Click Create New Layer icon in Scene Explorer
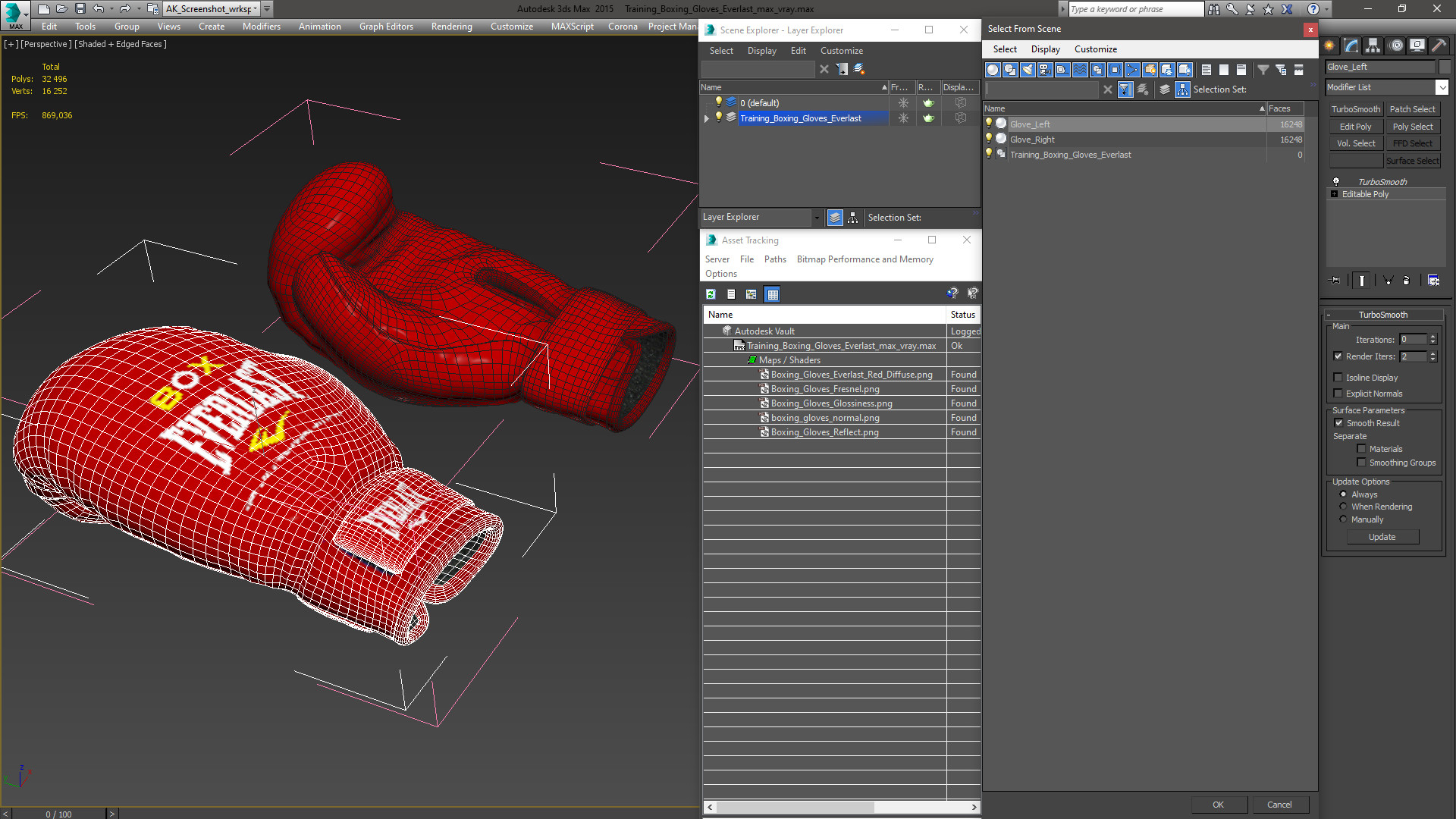The height and width of the screenshot is (819, 1456). [859, 69]
